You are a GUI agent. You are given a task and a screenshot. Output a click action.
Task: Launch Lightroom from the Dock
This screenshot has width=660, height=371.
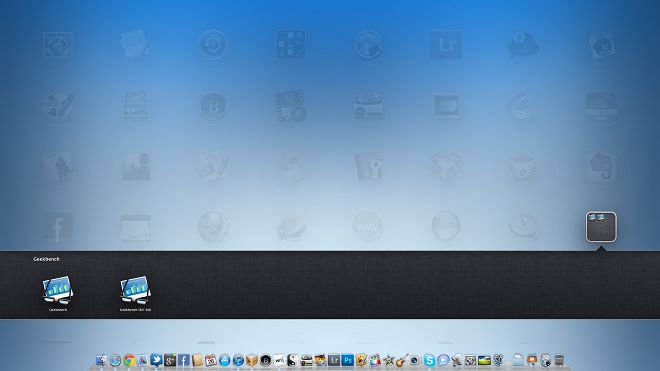pyautogui.click(x=334, y=360)
